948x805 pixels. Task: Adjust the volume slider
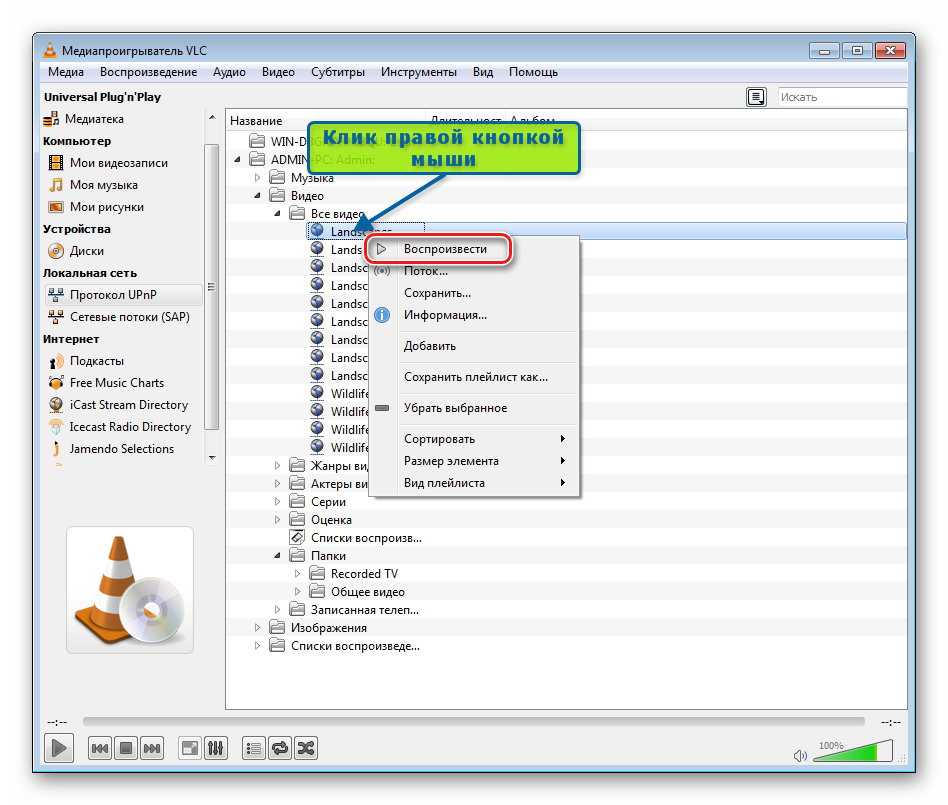click(854, 752)
